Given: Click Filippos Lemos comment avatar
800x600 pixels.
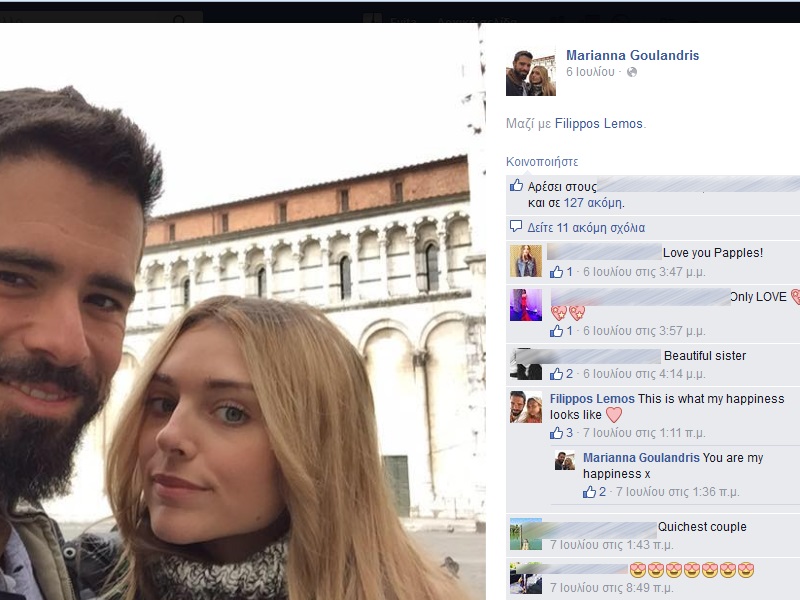Looking at the screenshot, I should click(x=526, y=407).
